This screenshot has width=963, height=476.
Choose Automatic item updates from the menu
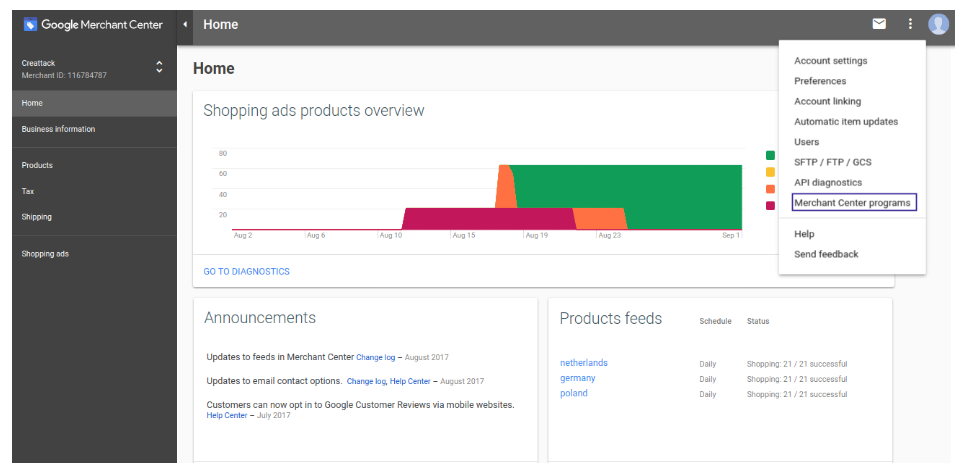(846, 122)
